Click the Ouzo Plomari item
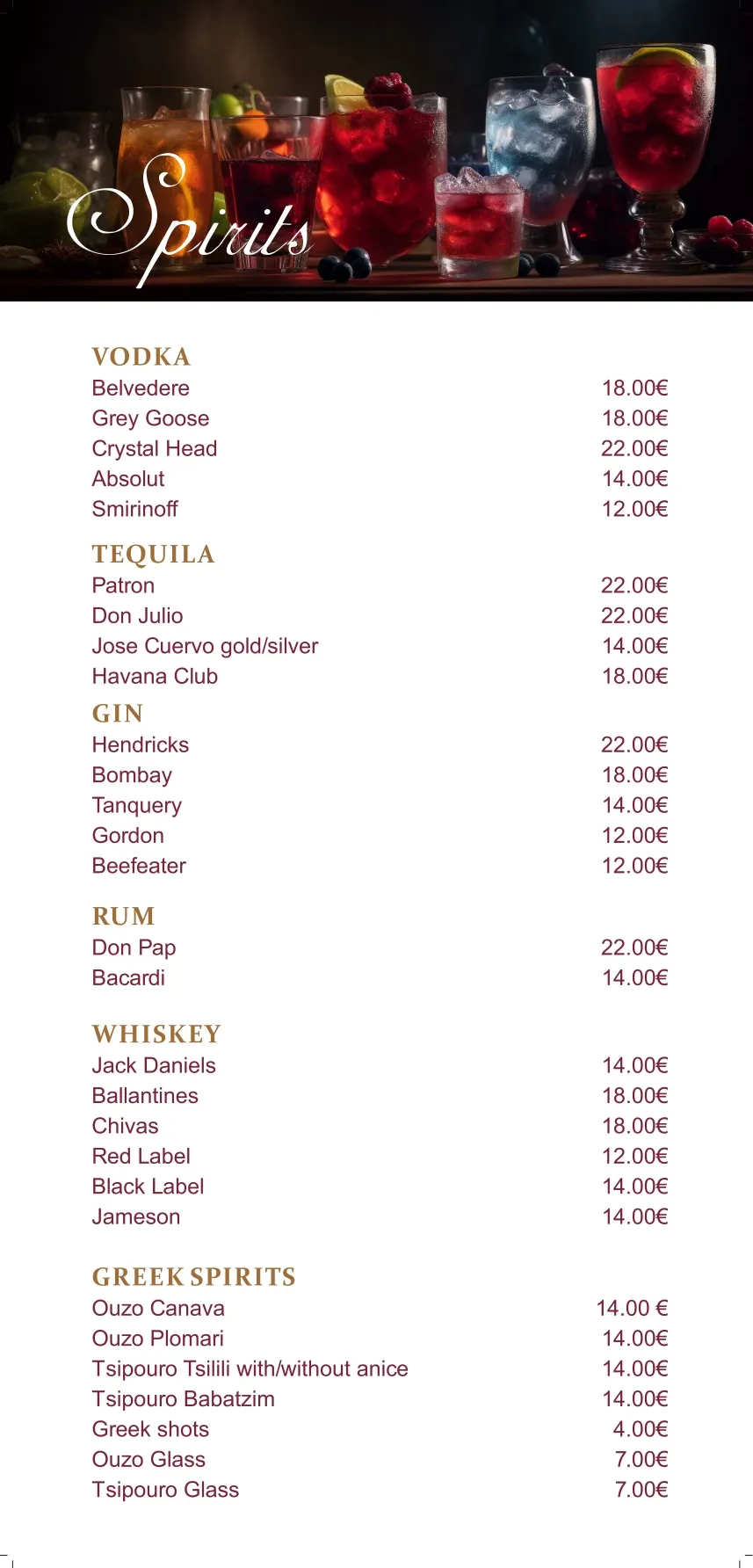Image resolution: width=753 pixels, height=1568 pixels. tap(158, 1339)
